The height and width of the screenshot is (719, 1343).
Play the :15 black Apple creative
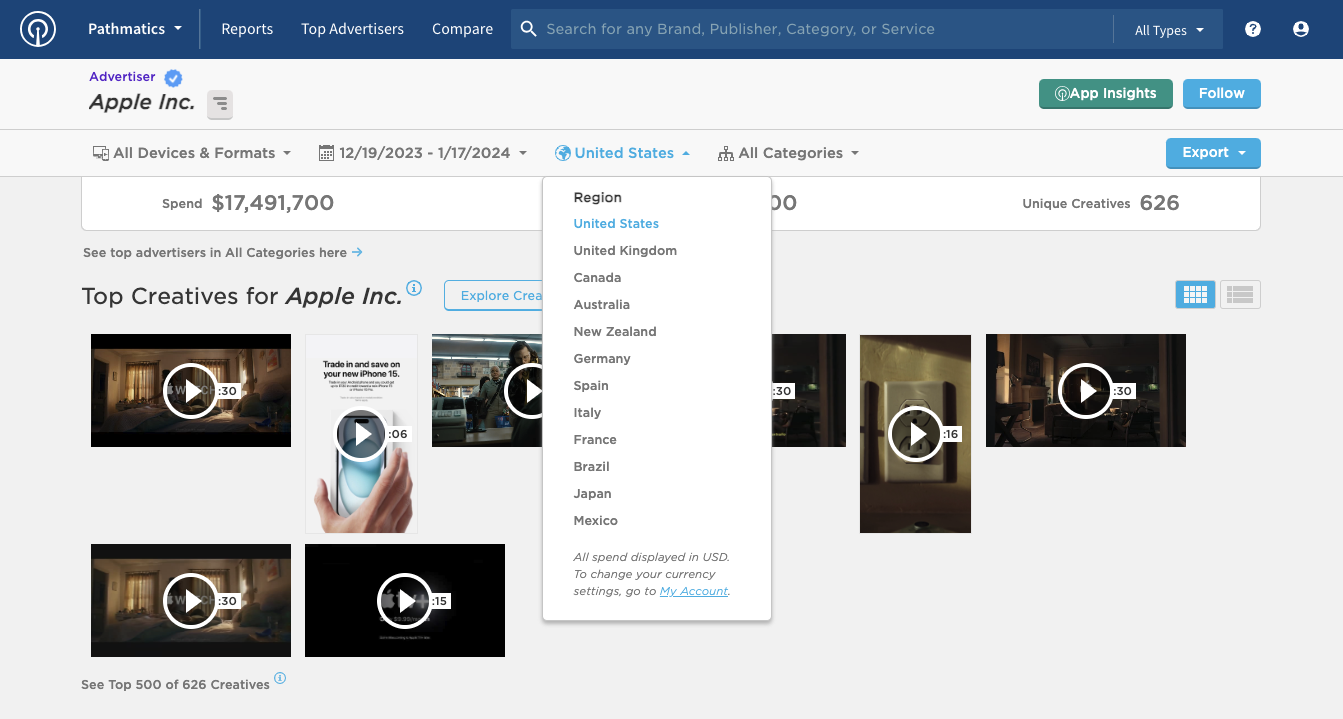pos(405,601)
